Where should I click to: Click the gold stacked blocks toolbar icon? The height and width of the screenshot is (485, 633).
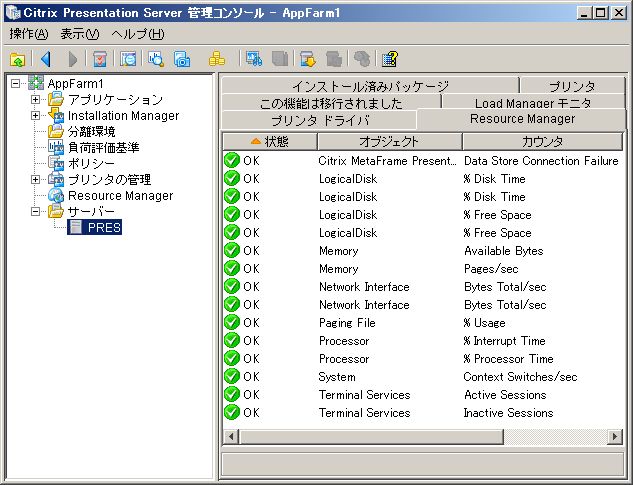(217, 59)
